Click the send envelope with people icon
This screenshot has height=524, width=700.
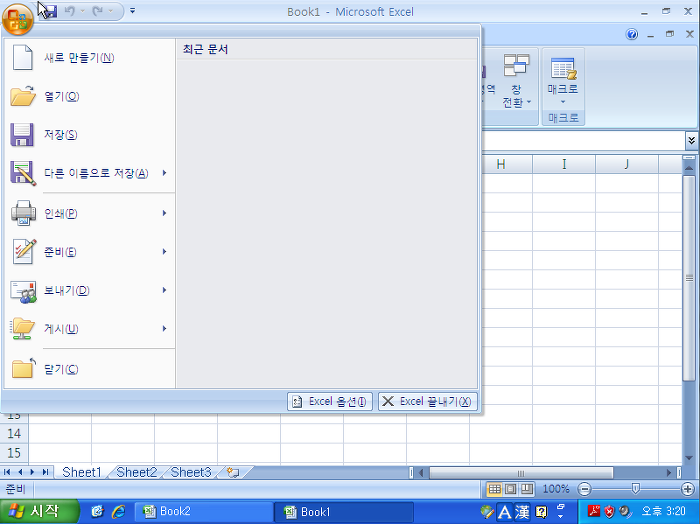coord(23,292)
